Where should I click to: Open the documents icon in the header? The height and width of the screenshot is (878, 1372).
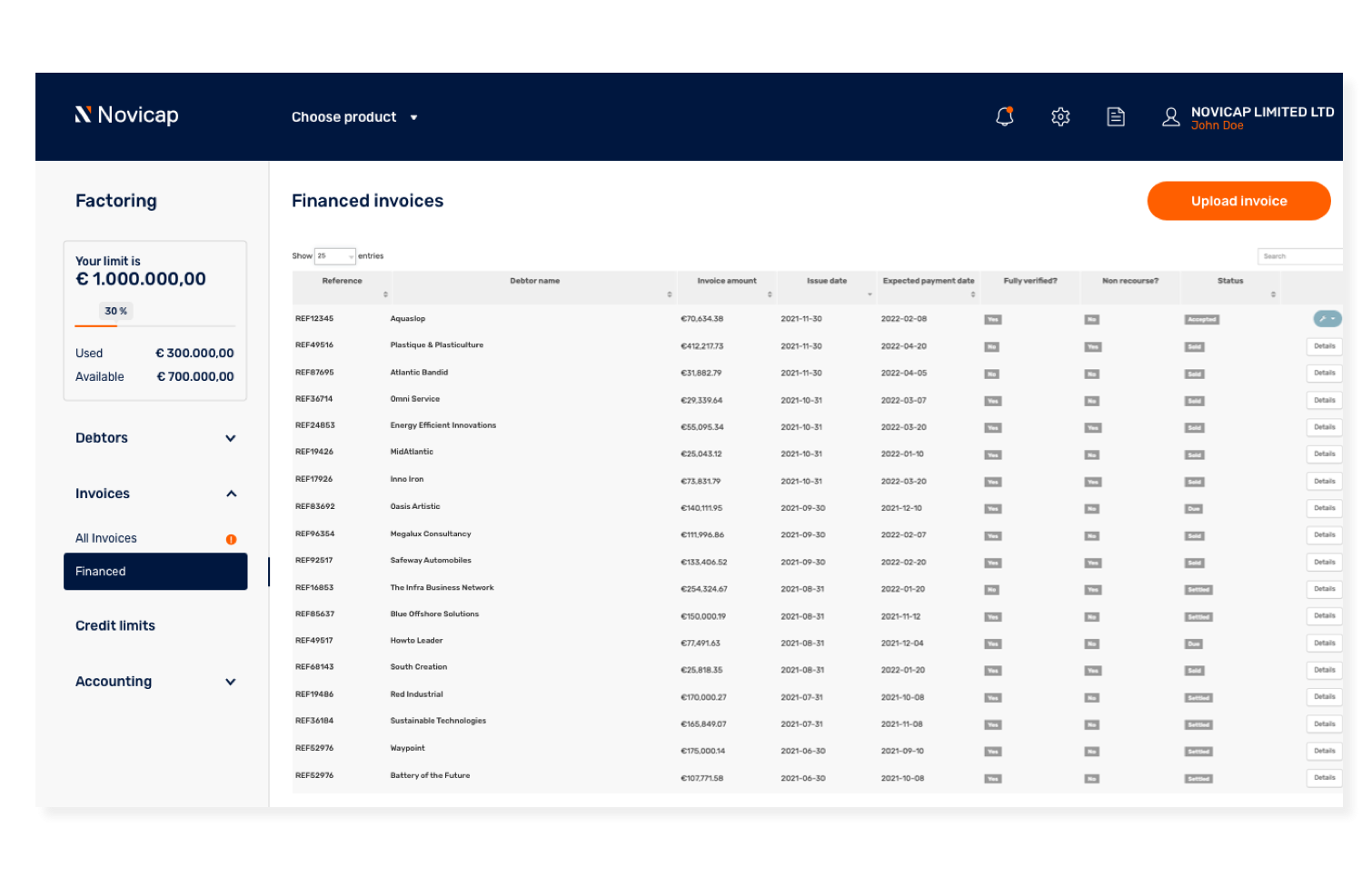(x=1116, y=116)
